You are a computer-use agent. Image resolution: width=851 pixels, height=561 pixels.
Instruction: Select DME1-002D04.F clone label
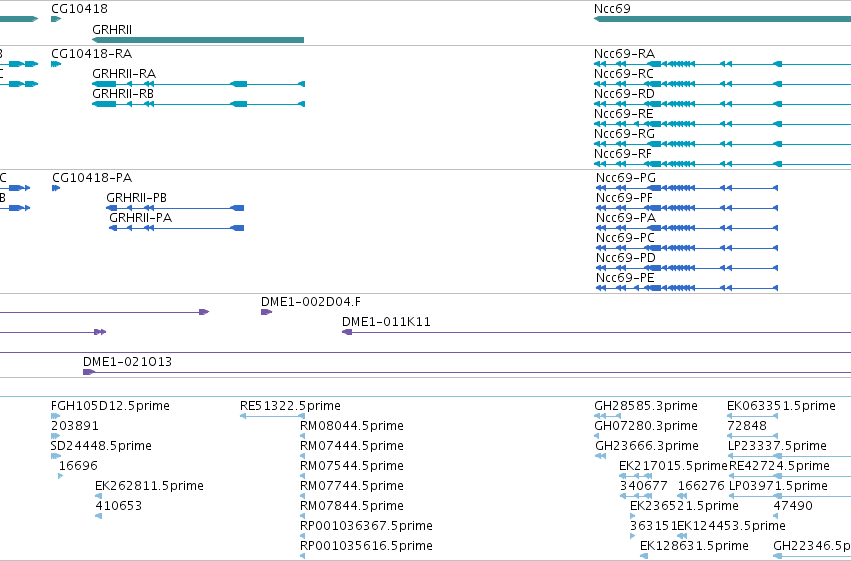click(311, 302)
